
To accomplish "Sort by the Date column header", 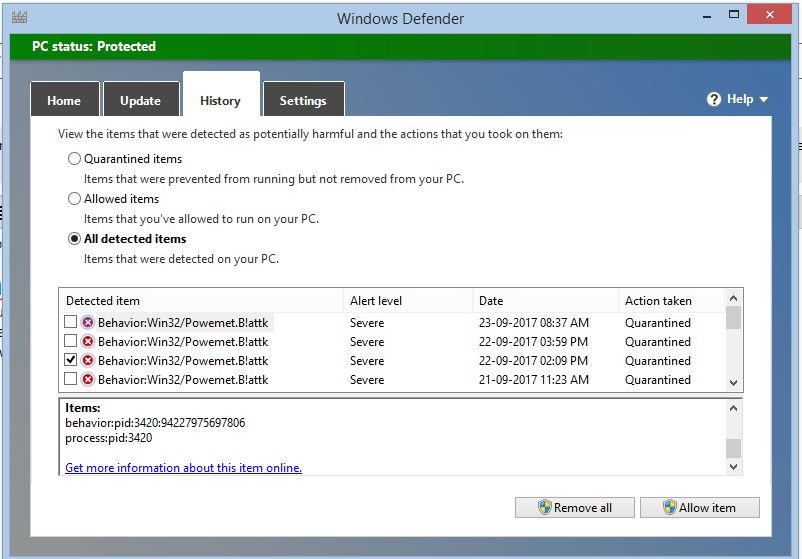I will coord(545,301).
